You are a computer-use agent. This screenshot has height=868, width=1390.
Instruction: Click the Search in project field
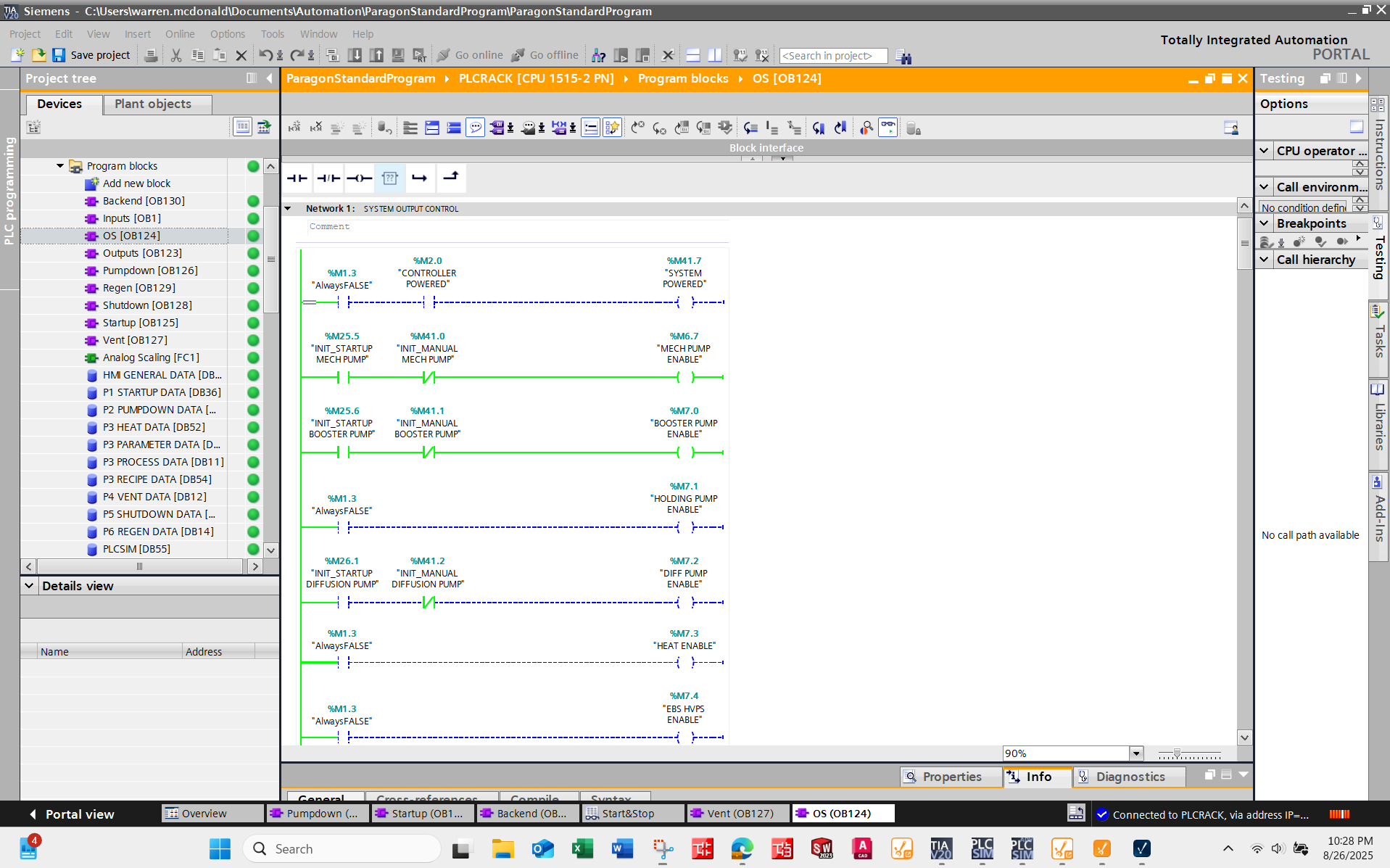click(x=833, y=56)
